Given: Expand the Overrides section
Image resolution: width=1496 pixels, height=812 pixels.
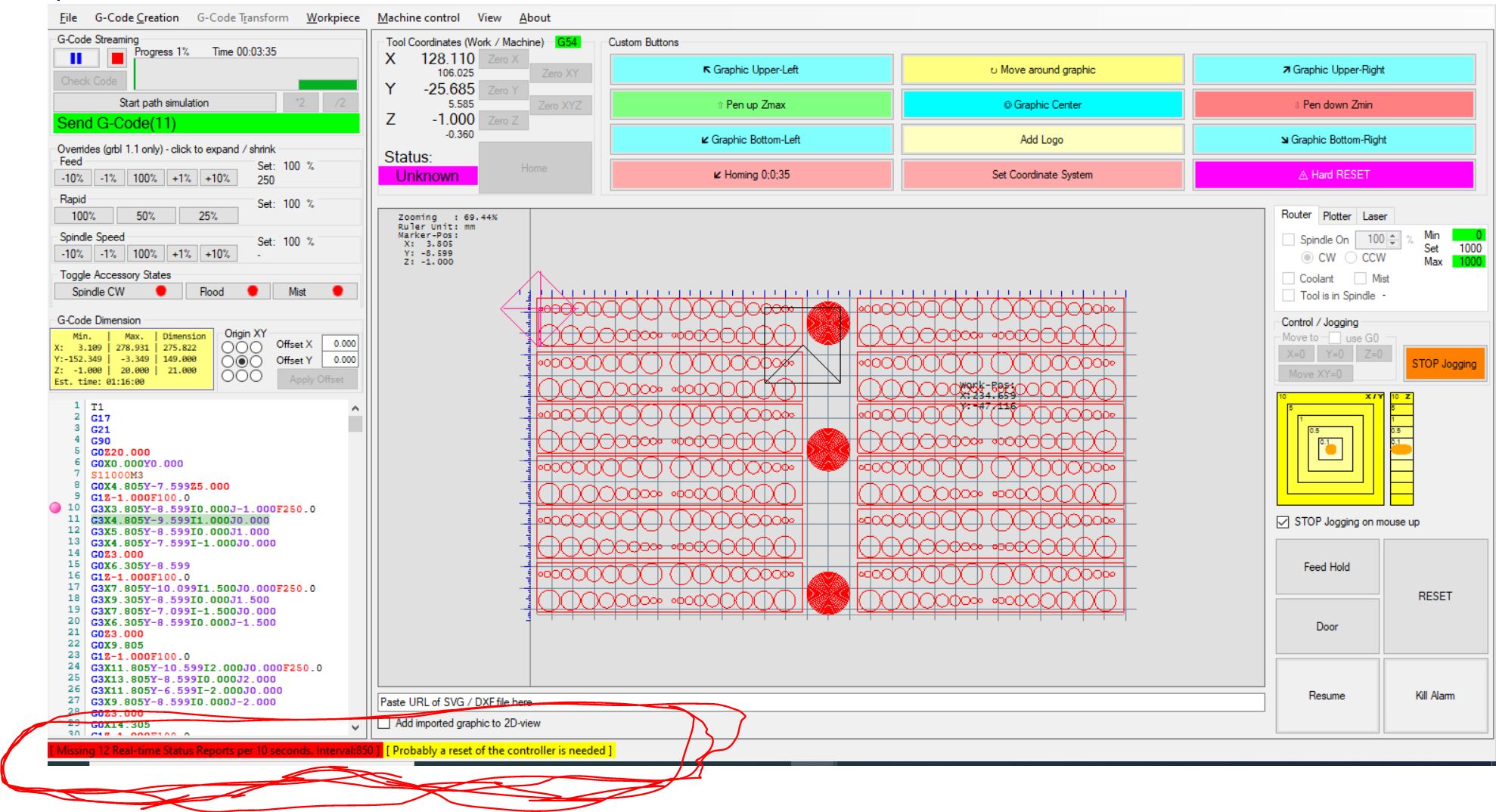Looking at the screenshot, I should coord(166,149).
